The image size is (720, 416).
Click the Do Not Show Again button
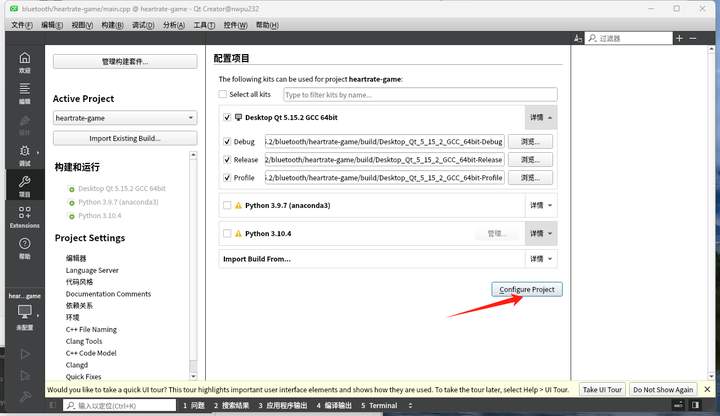click(663, 389)
